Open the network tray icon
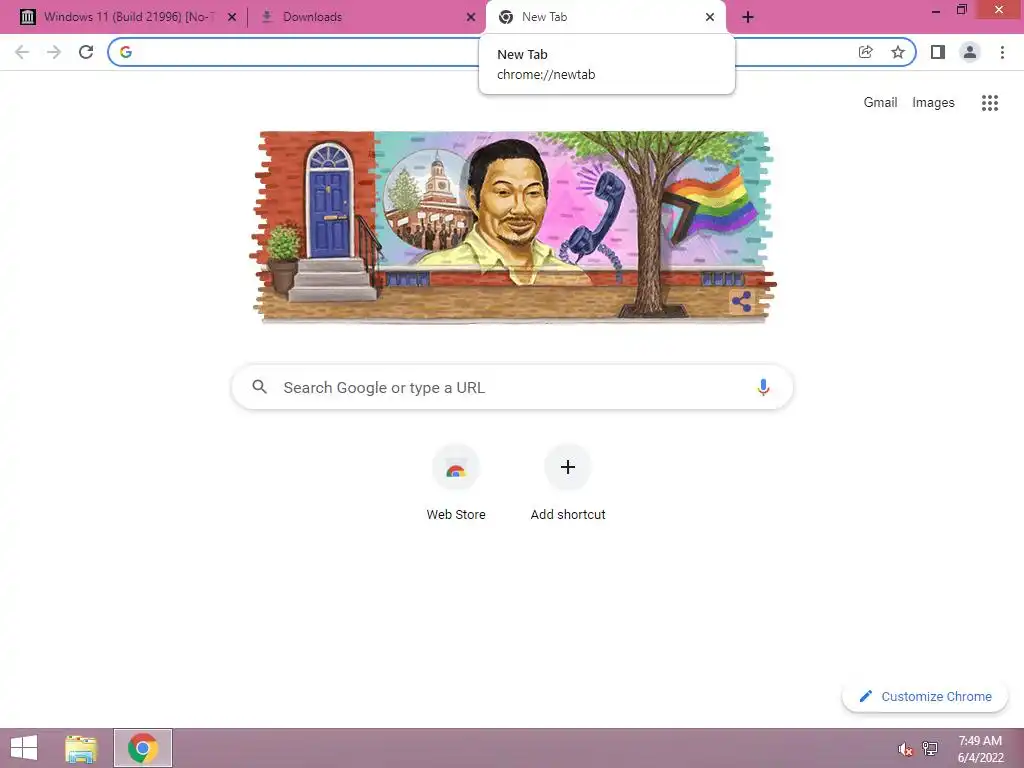1024x768 pixels. click(x=930, y=748)
